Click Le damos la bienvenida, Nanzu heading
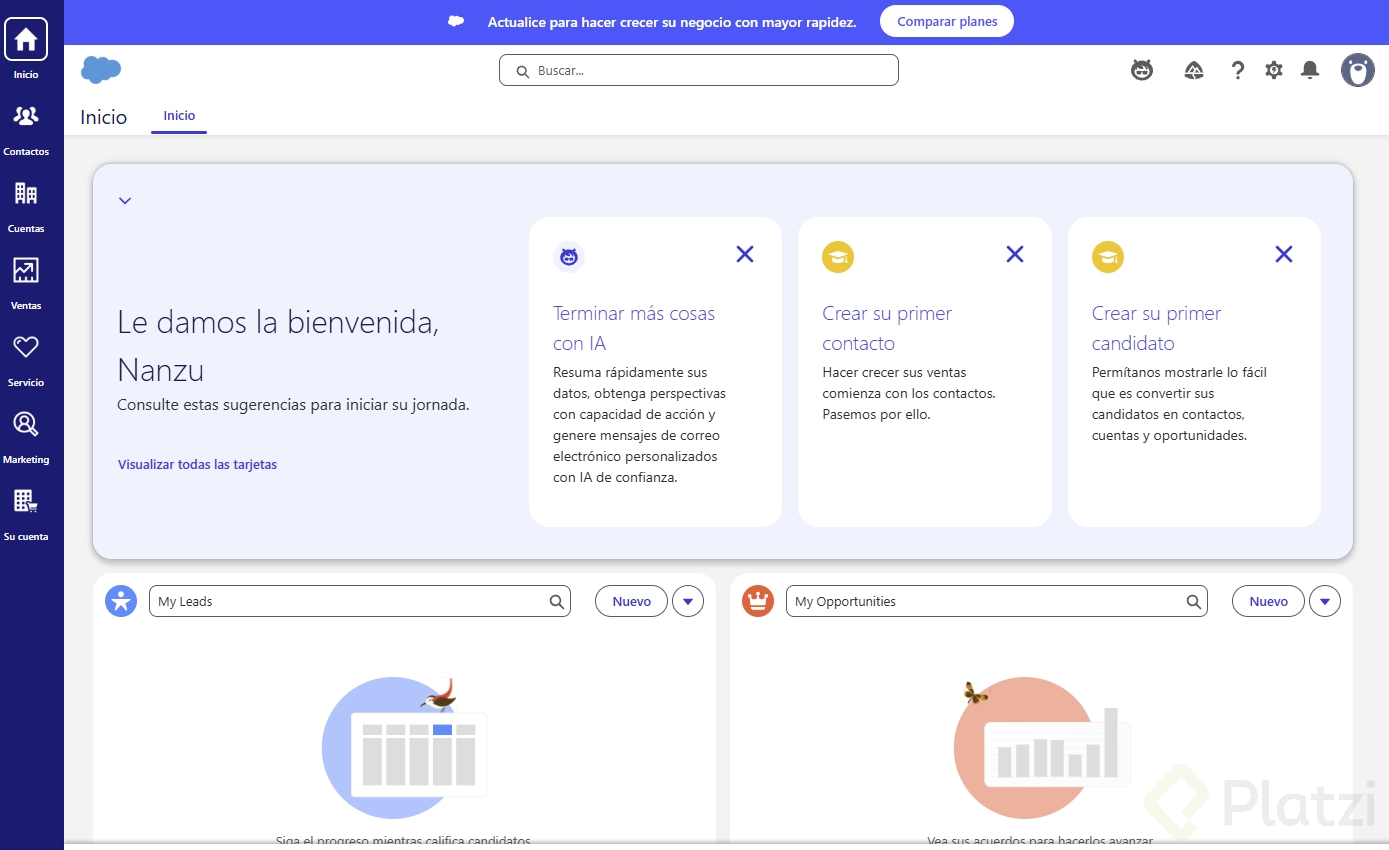Screen dimensions: 1389x850 coord(278,346)
